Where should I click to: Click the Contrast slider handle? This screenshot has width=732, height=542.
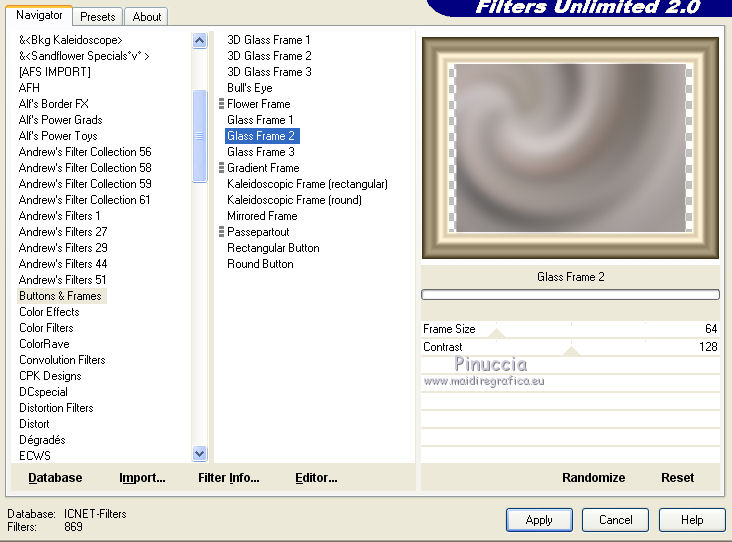571,351
